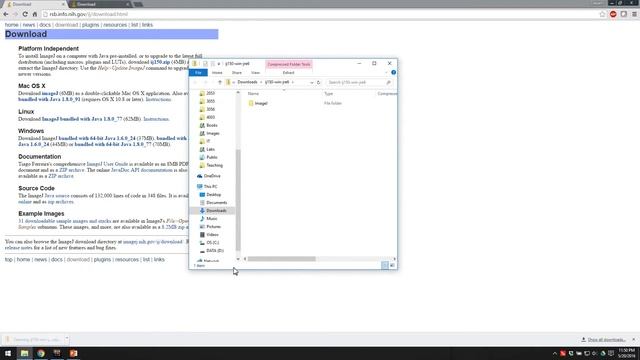Click Downloads in the Explorer breadcrumb
The height and width of the screenshot is (360, 640).
(x=247, y=82)
